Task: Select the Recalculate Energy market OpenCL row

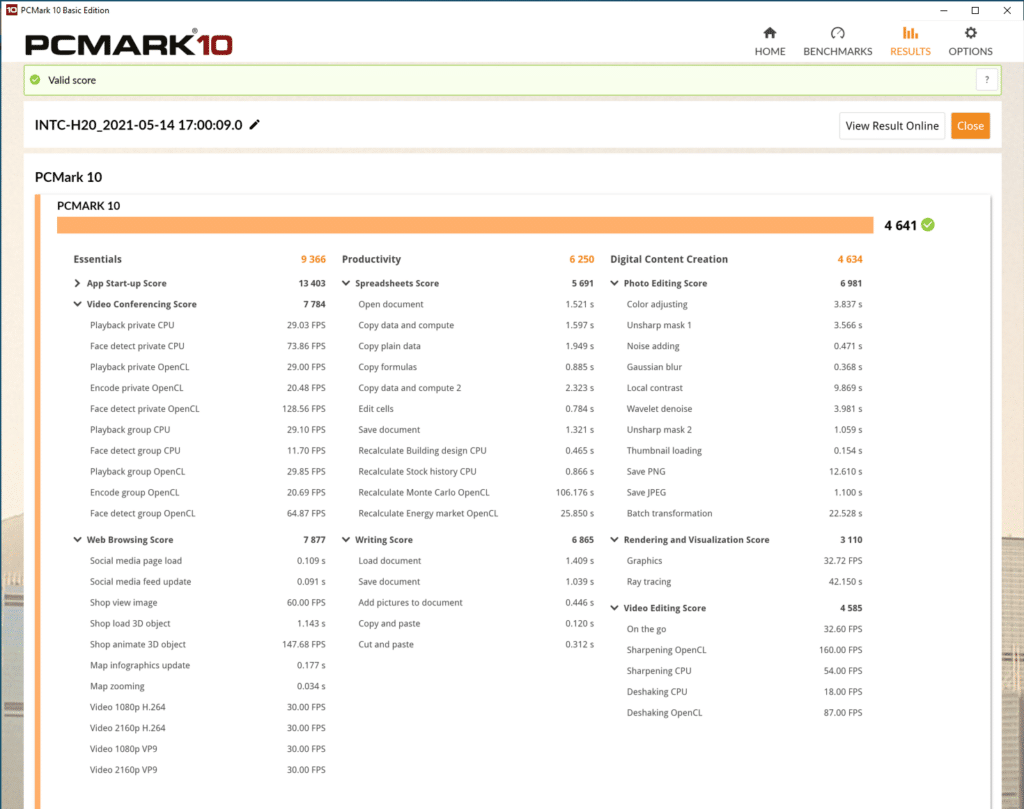Action: [x=476, y=513]
